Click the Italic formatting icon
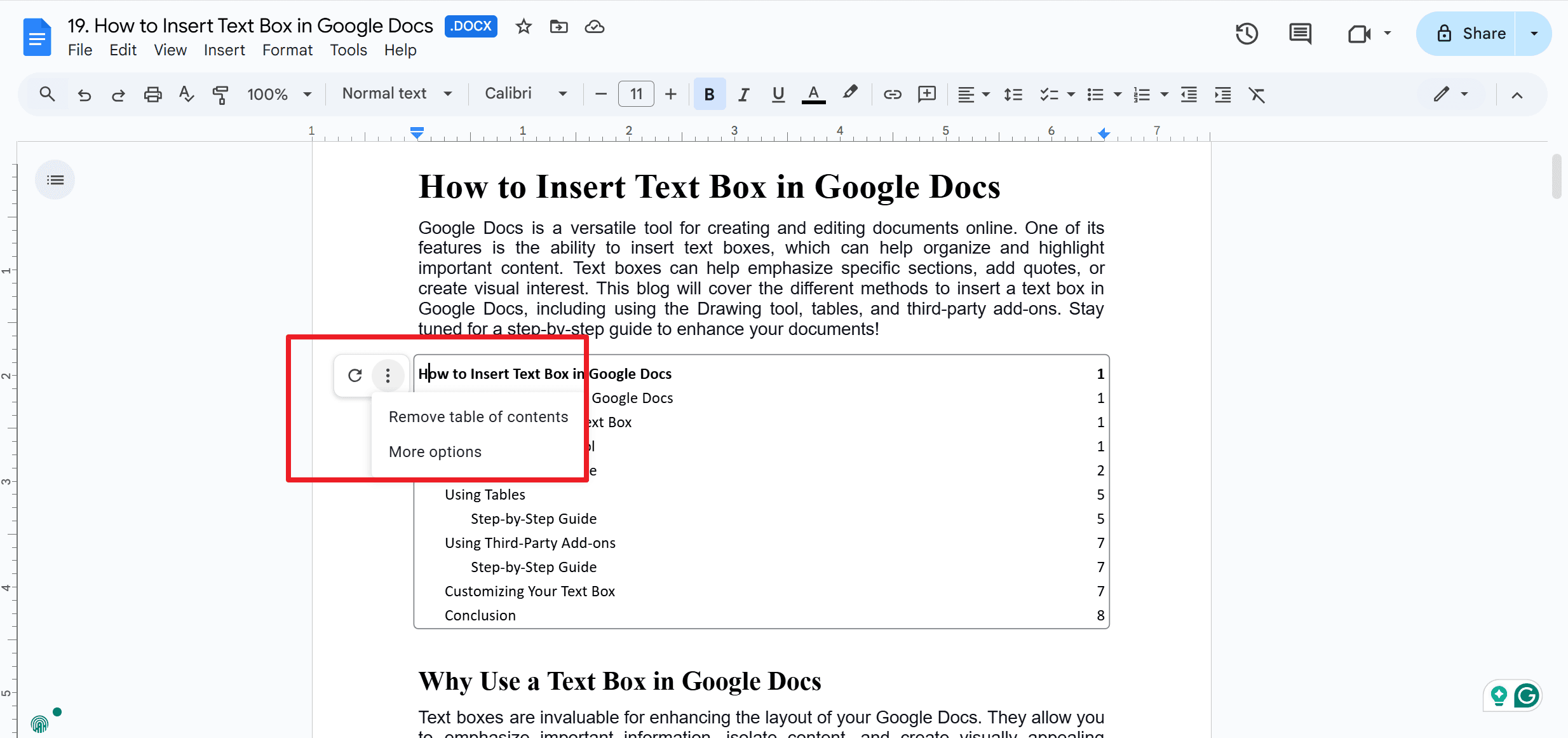Screen dimensions: 1568x738 (x=744, y=94)
